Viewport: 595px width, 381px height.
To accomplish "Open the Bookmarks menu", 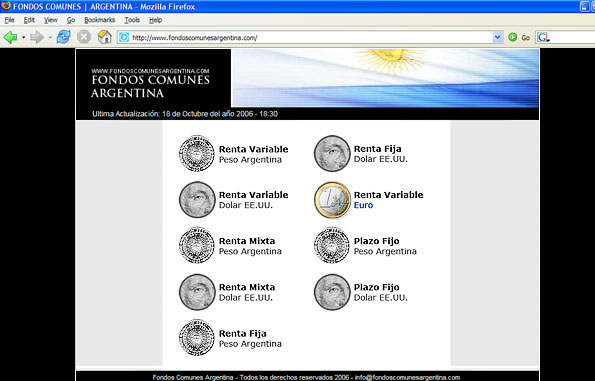I will coord(99,20).
